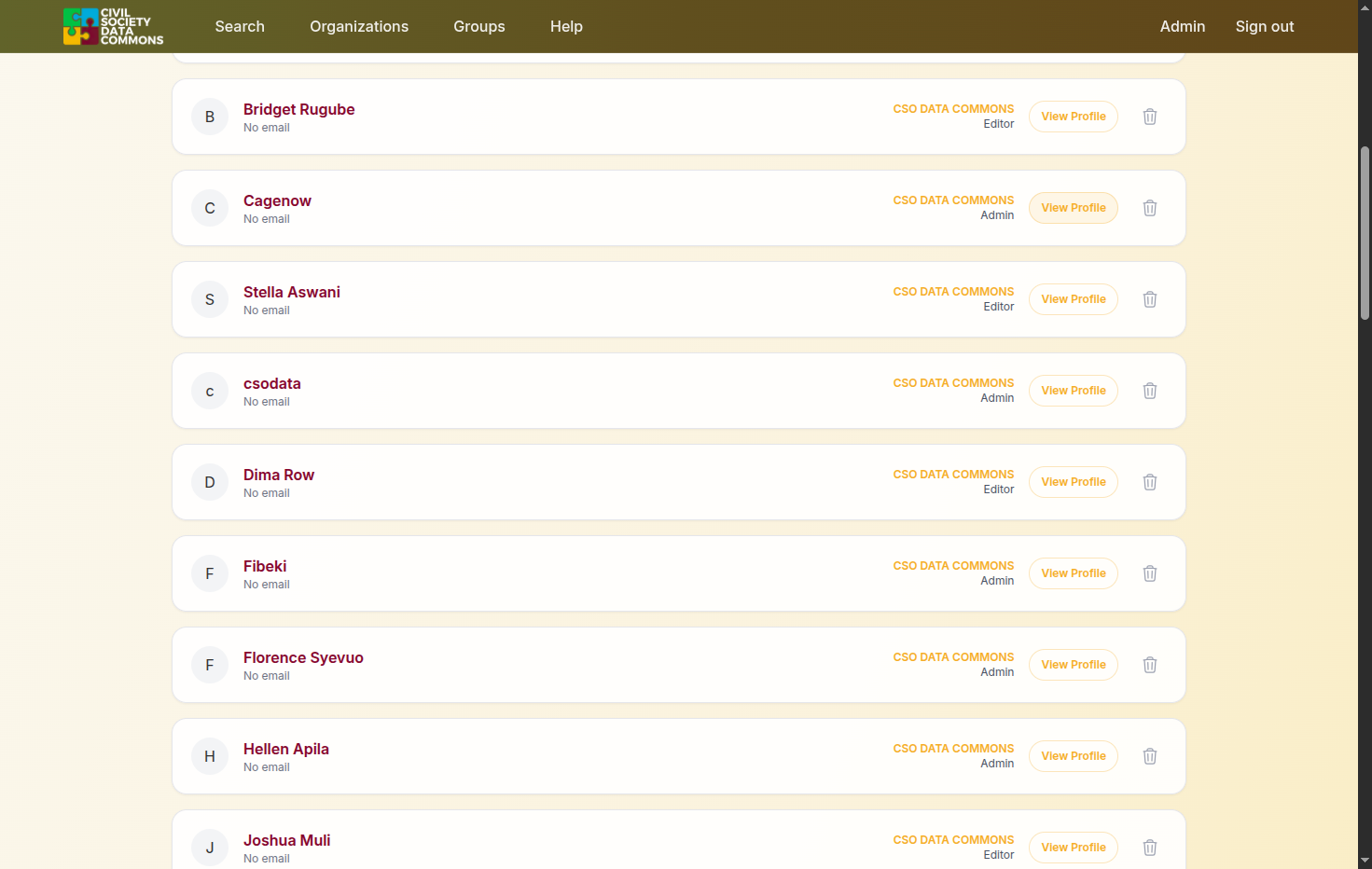The height and width of the screenshot is (869, 1372).
Task: Open the Groups page
Action: click(x=479, y=26)
